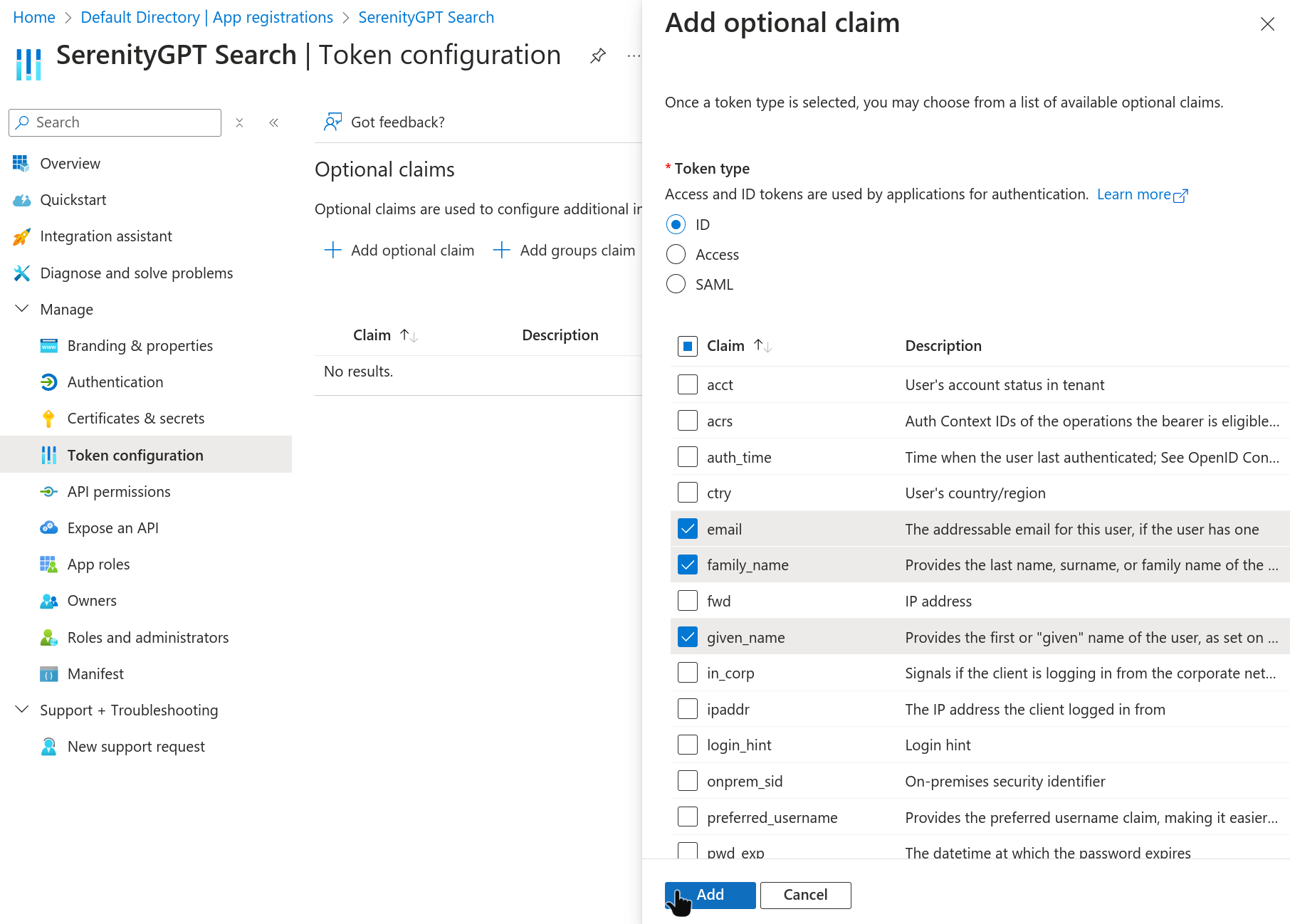Collapse the Support + Troubleshooting section
The width and height of the screenshot is (1290, 924).
click(x=22, y=710)
